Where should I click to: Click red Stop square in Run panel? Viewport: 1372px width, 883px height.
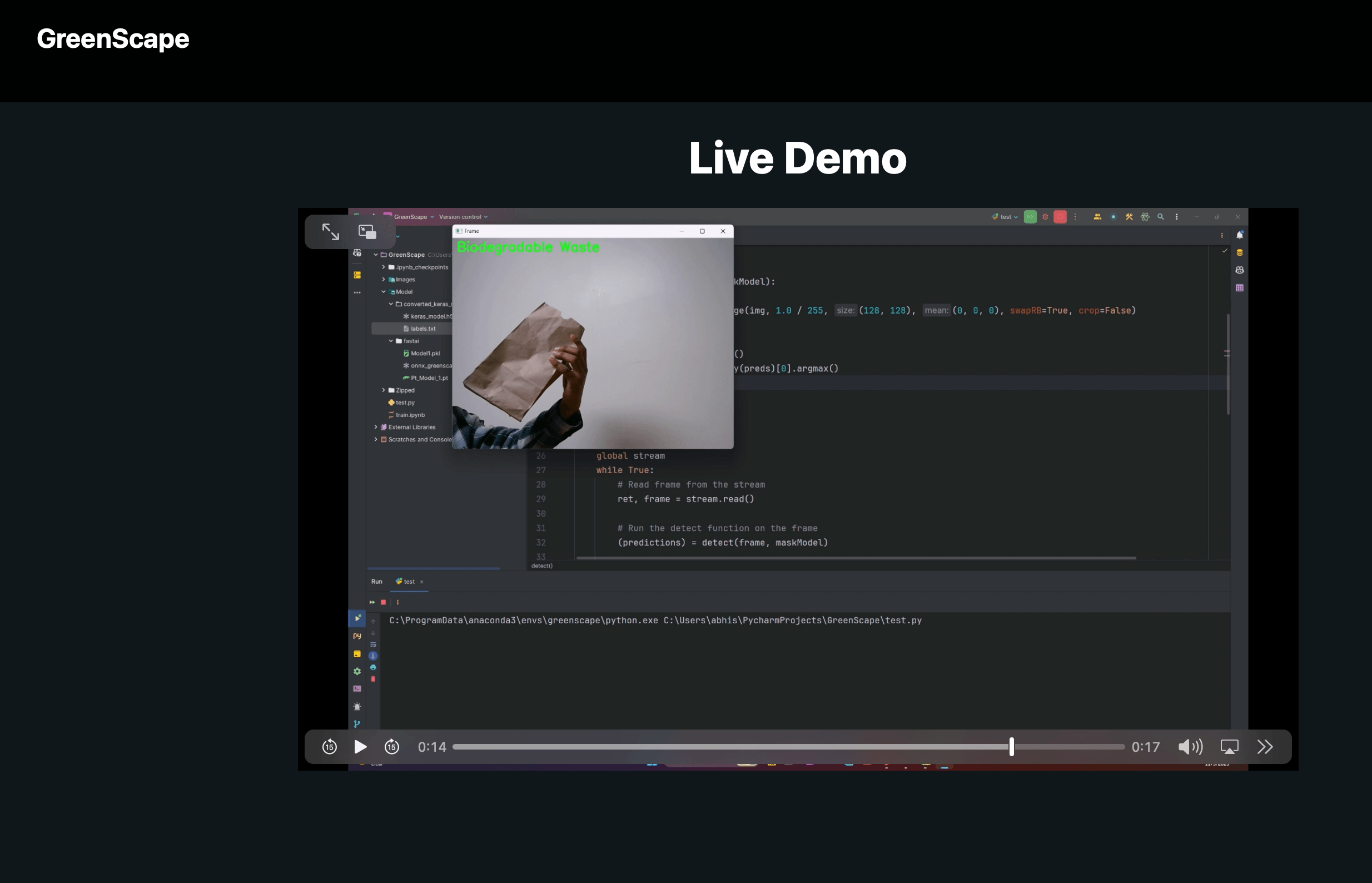coord(384,602)
